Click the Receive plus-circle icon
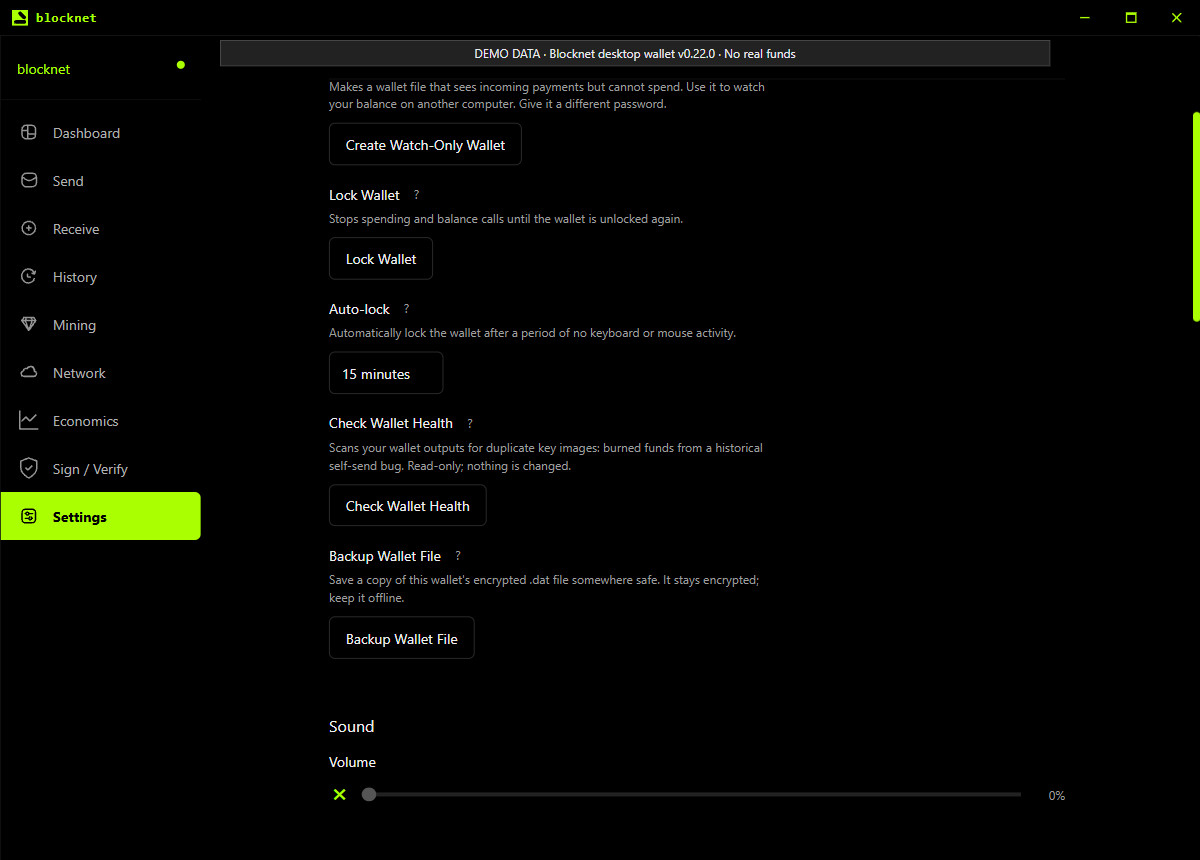 click(x=29, y=229)
